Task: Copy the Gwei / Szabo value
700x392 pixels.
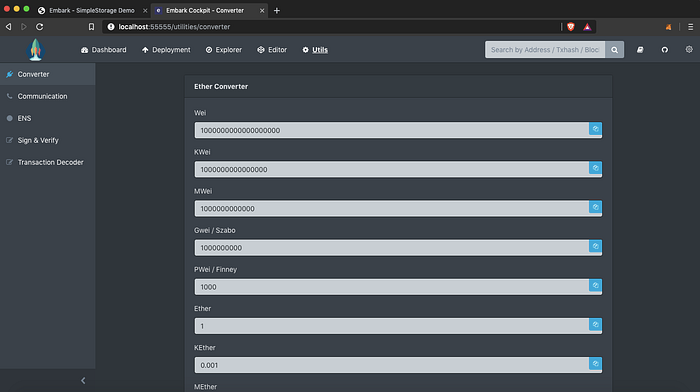Action: 595,246
